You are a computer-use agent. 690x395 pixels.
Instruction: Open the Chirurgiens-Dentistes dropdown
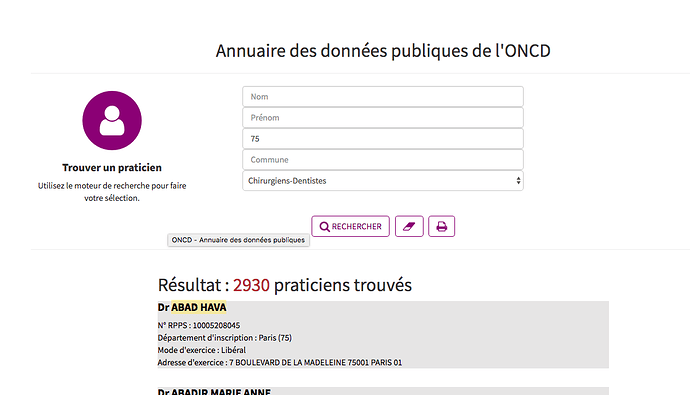click(x=383, y=181)
